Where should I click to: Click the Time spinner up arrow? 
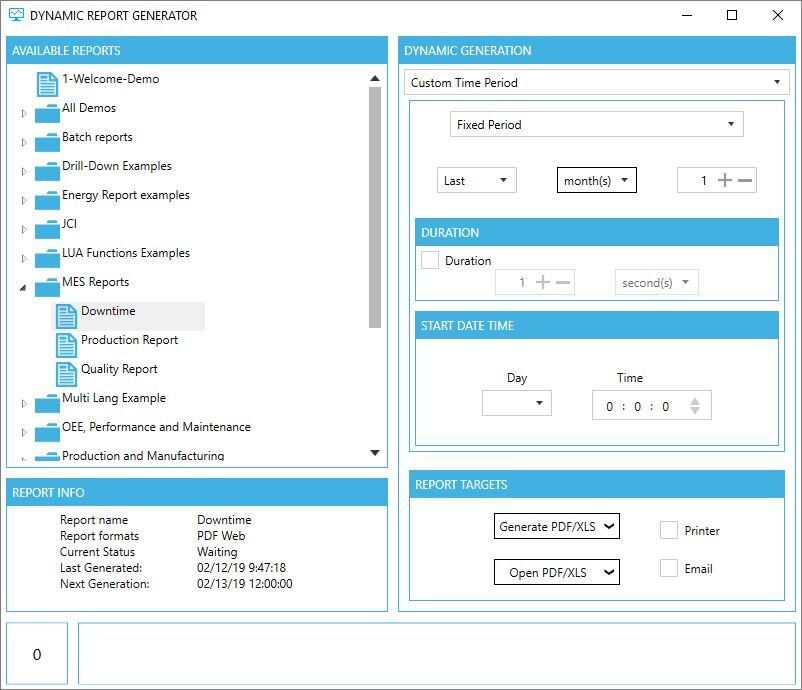pyautogui.click(x=695, y=400)
